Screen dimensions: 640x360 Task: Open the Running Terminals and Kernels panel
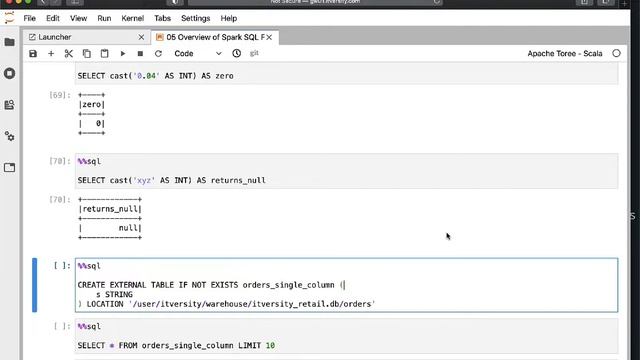pyautogui.click(x=9, y=73)
